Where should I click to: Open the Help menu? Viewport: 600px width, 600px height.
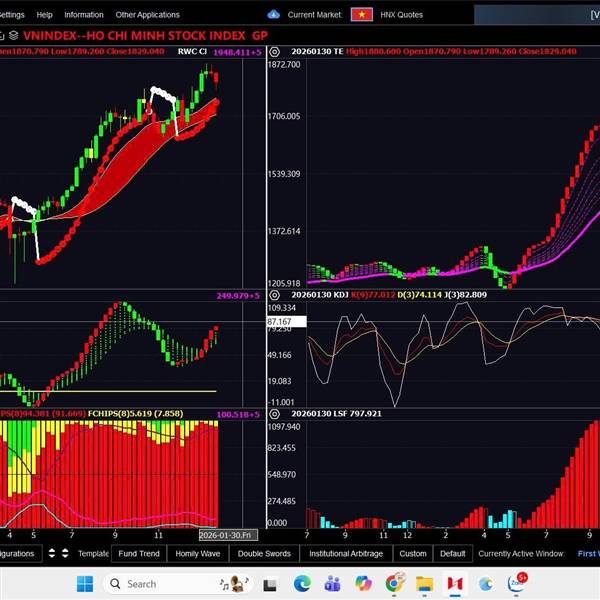44,15
